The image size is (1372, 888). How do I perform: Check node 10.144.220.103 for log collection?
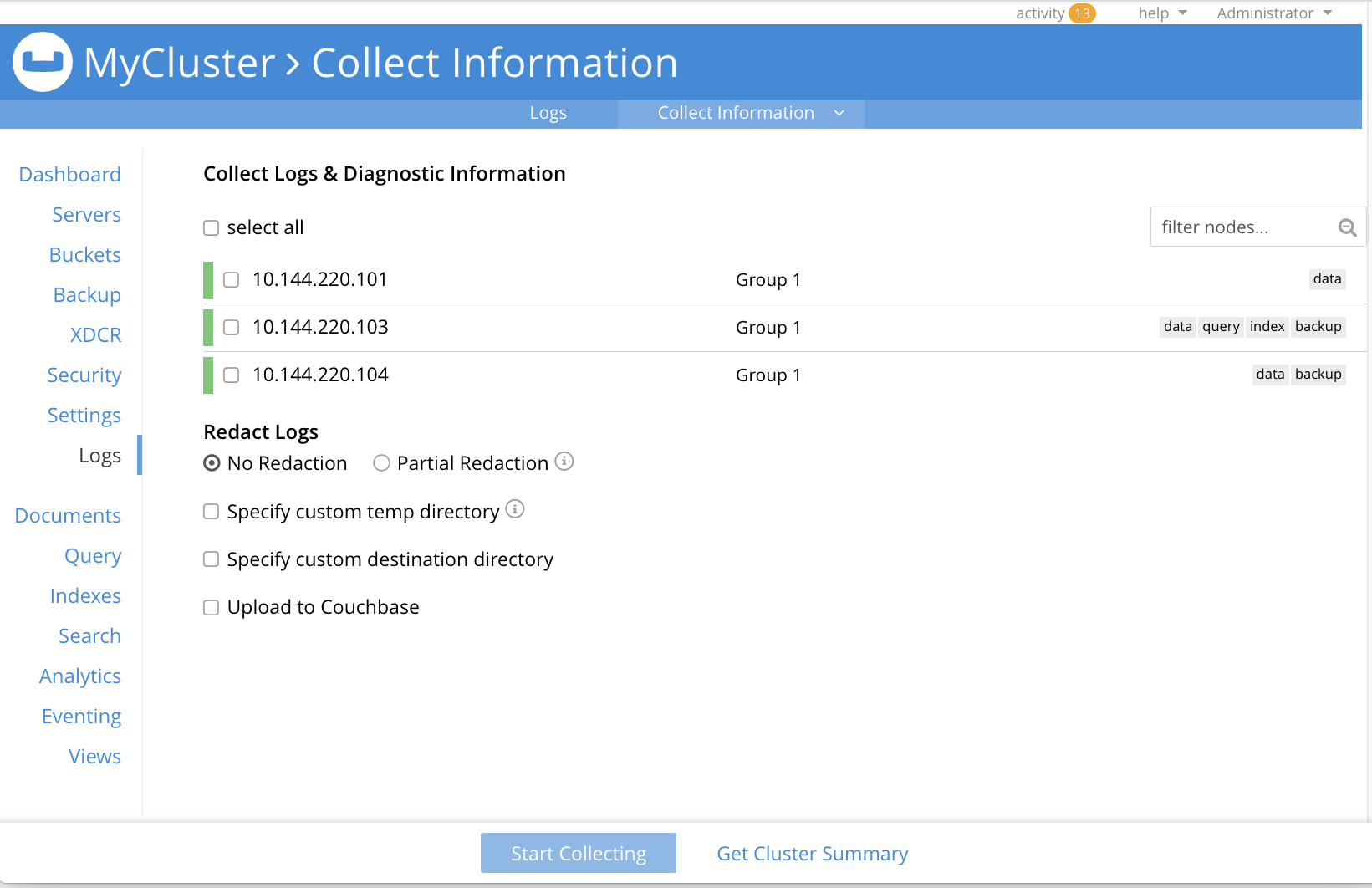point(231,327)
